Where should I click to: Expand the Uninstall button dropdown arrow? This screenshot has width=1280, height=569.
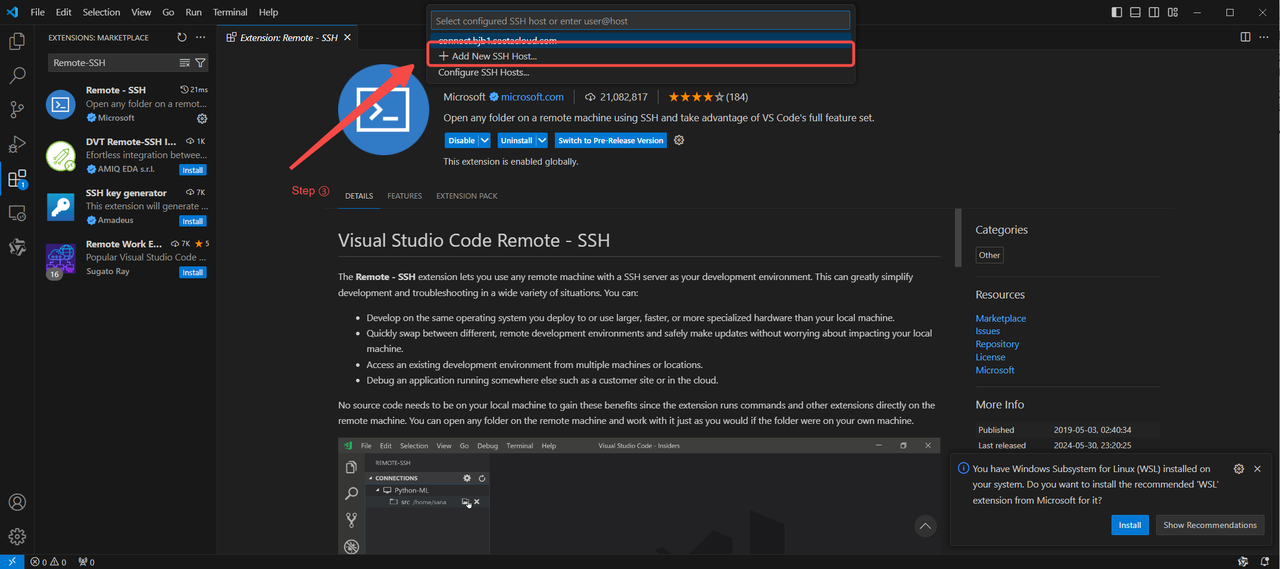[x=542, y=141]
